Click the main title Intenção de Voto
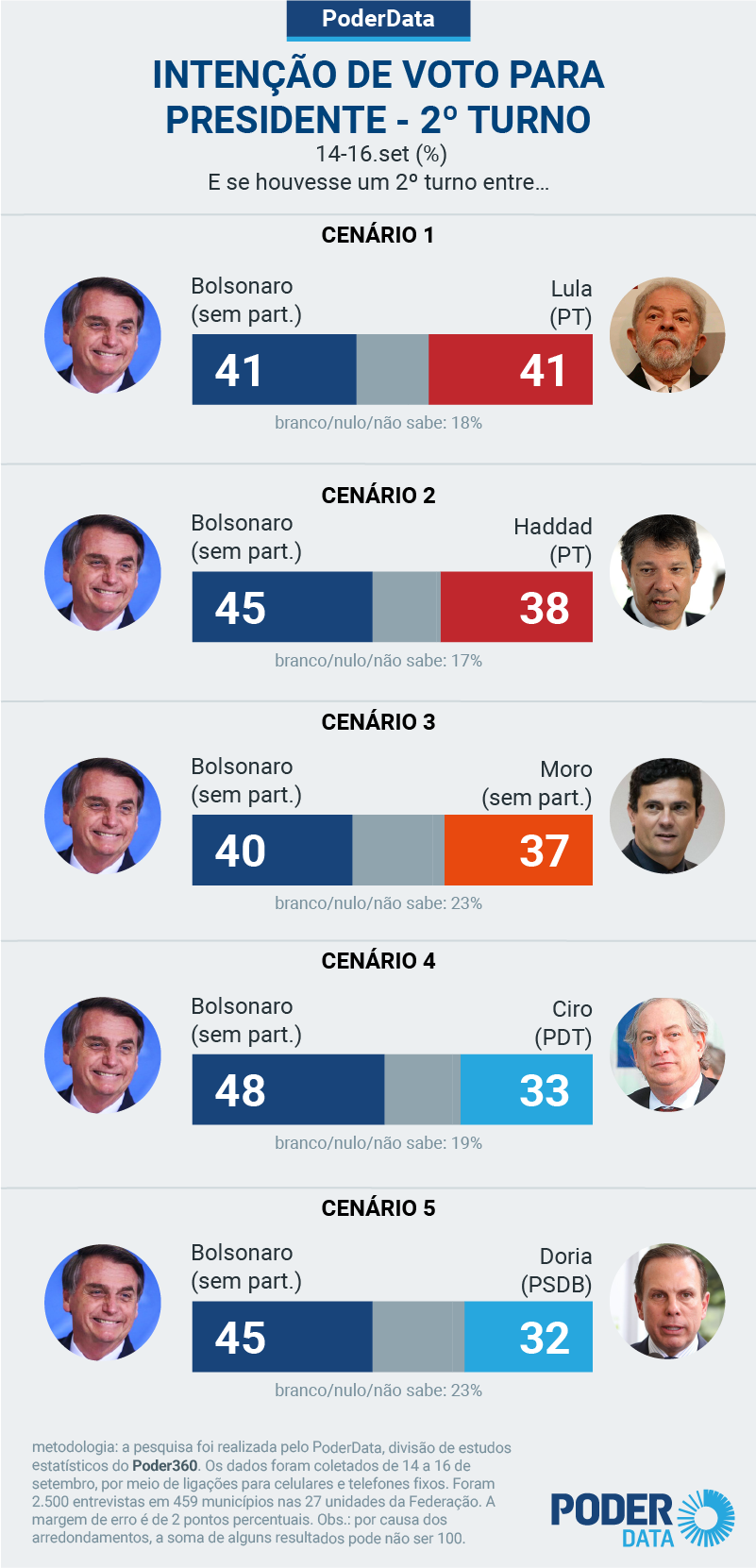 [378, 97]
